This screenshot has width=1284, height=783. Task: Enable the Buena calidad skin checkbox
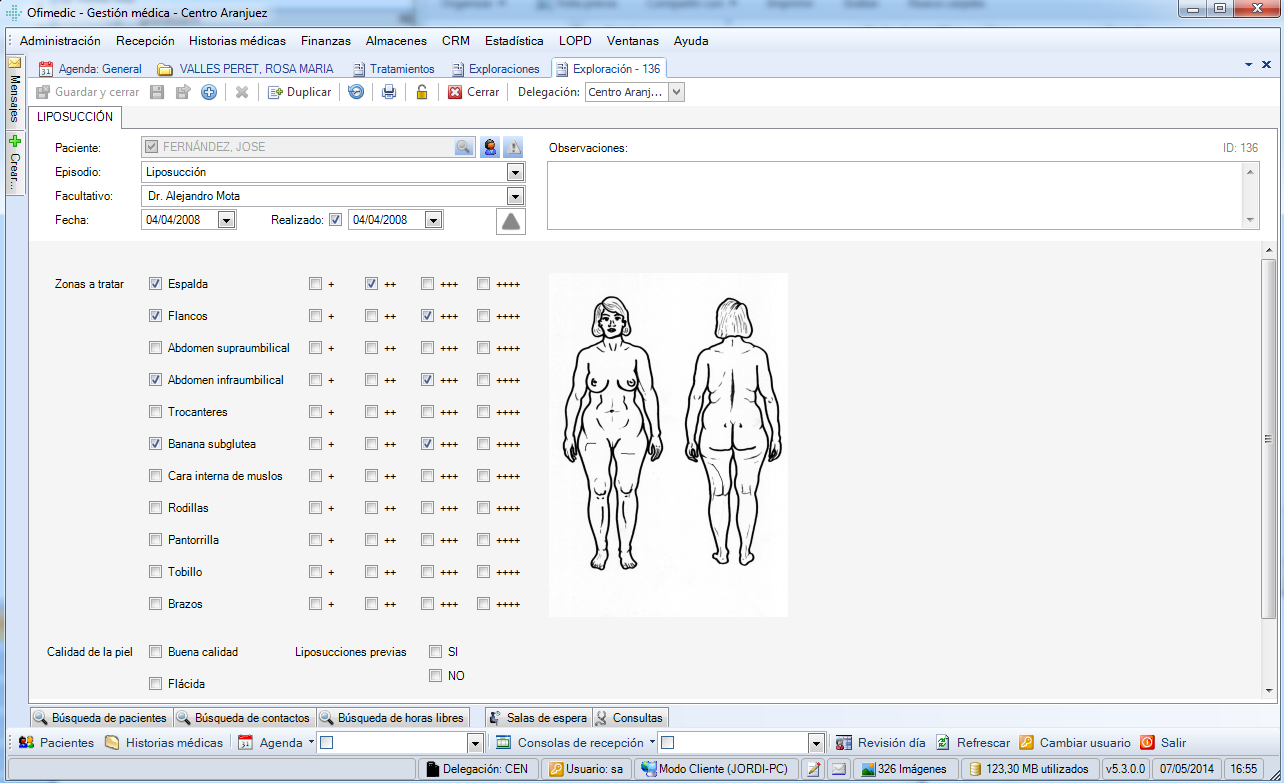pos(155,652)
